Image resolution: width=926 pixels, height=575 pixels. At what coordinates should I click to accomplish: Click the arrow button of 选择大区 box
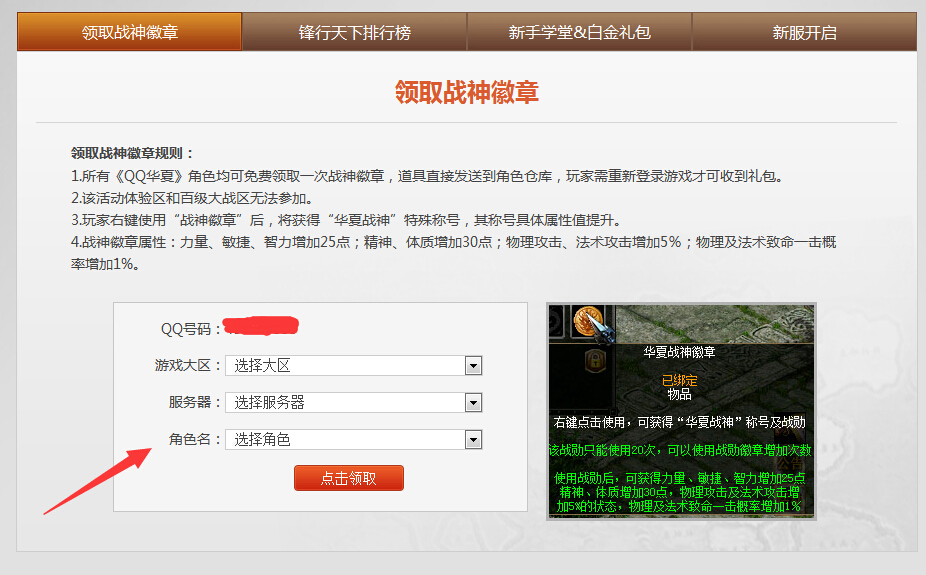coord(473,366)
